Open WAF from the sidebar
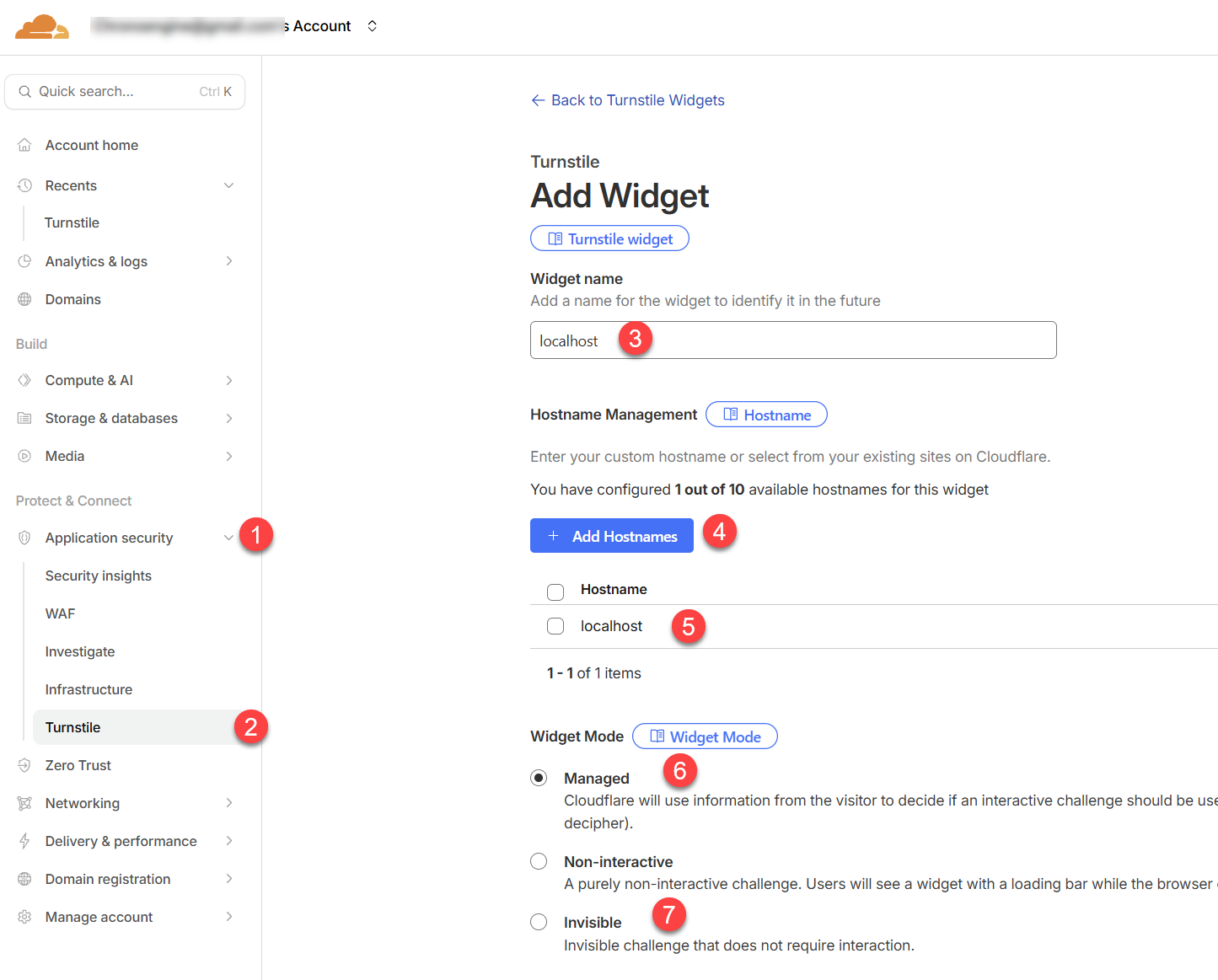 pos(60,613)
